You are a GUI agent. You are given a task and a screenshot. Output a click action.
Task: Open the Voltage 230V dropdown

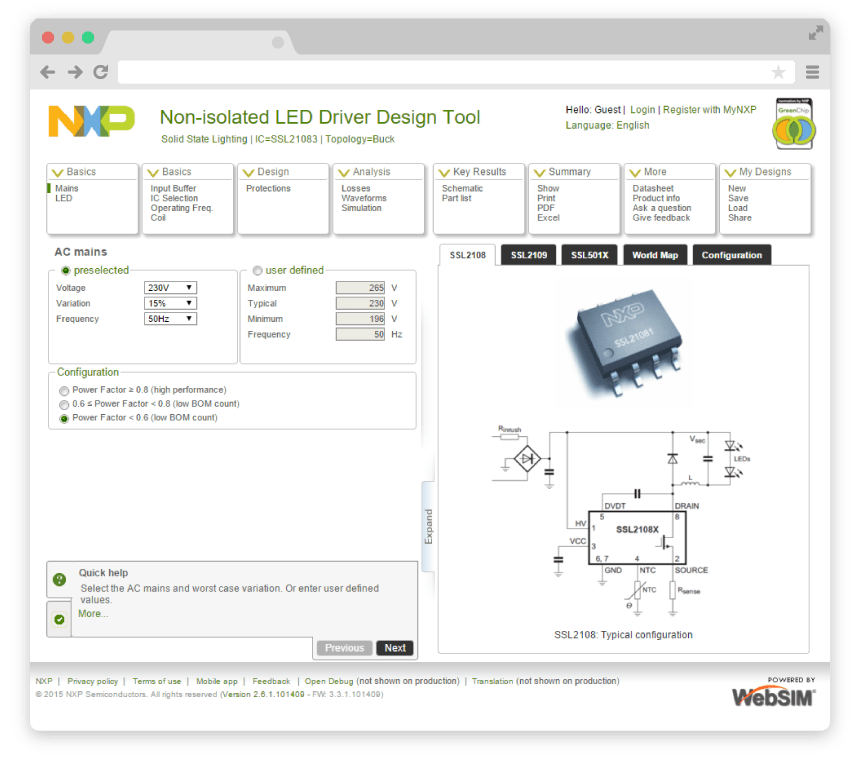tap(170, 288)
